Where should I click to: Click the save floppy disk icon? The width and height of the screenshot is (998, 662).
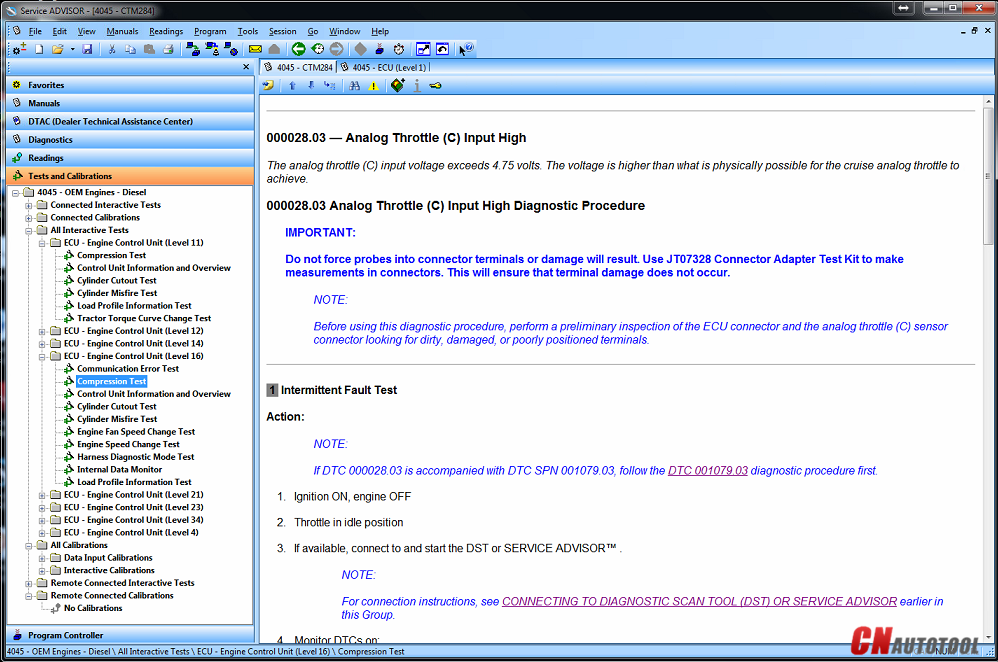click(87, 49)
